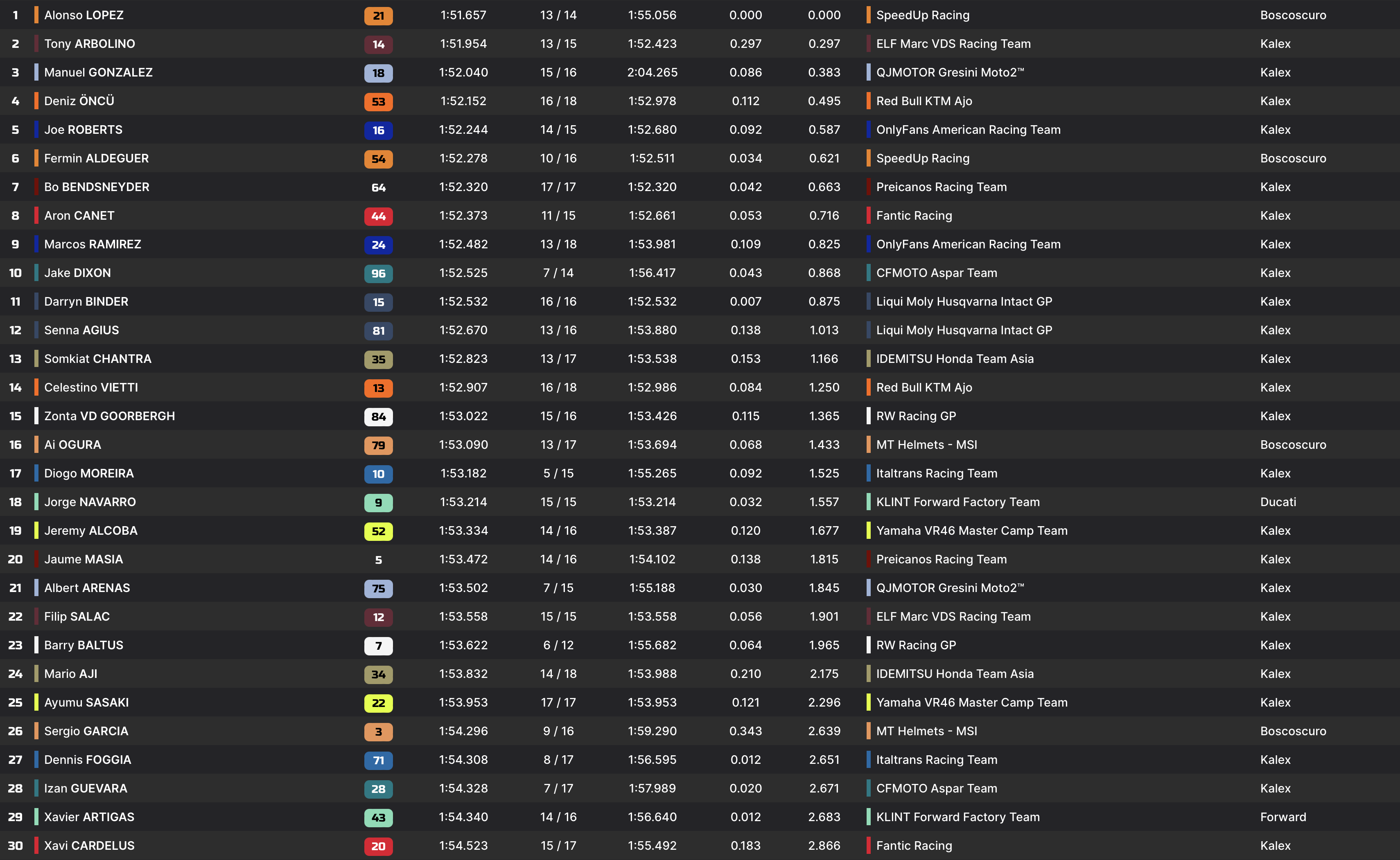Click the red number 20 badge
This screenshot has width=1400, height=860.
click(379, 846)
